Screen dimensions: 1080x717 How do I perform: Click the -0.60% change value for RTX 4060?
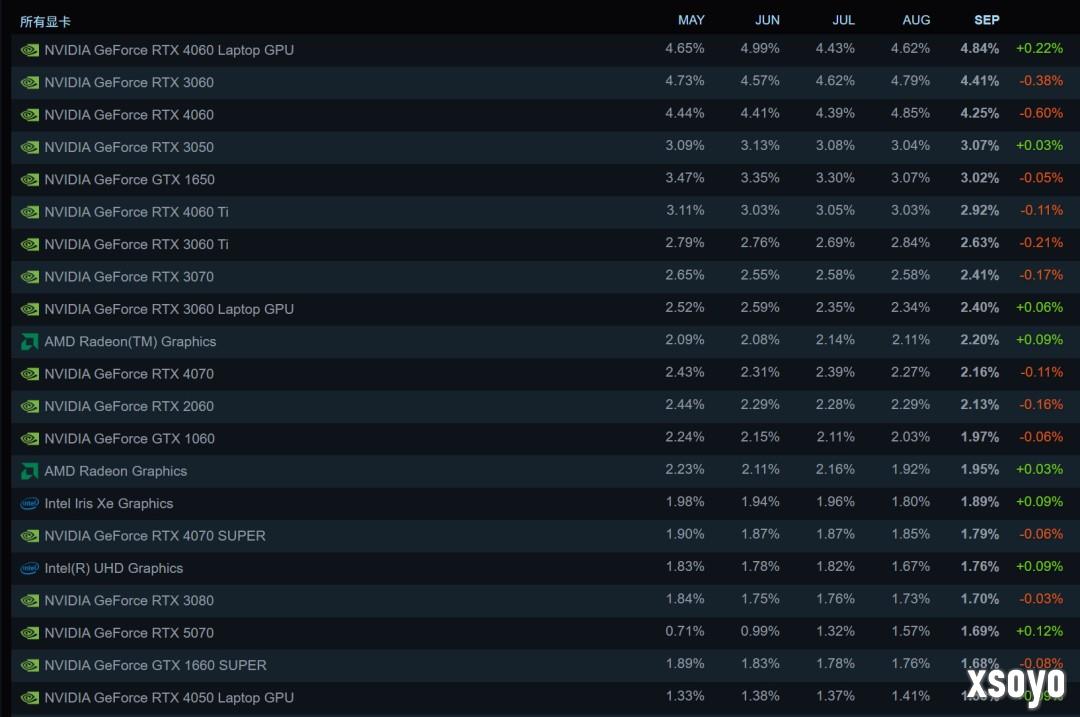(x=1039, y=114)
